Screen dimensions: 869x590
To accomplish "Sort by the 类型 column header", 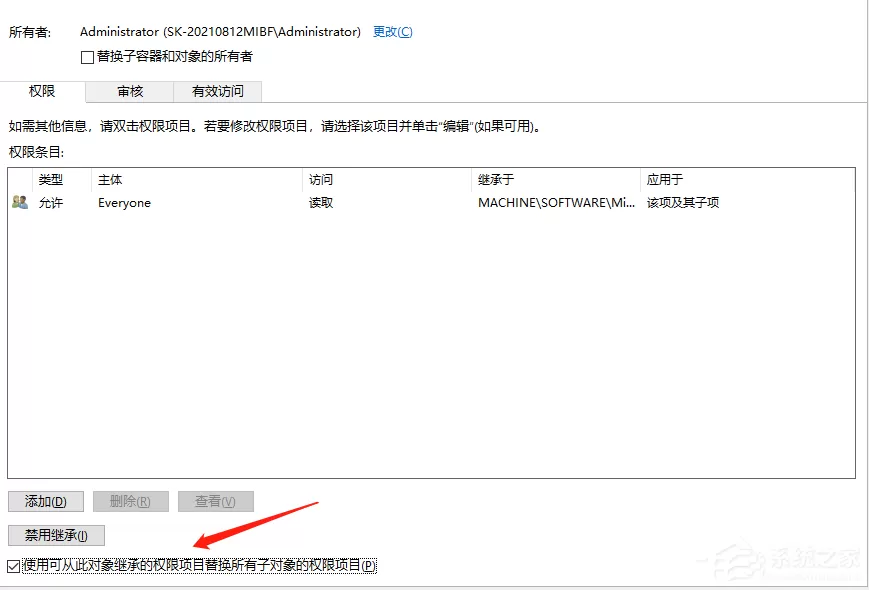I will tap(50, 179).
